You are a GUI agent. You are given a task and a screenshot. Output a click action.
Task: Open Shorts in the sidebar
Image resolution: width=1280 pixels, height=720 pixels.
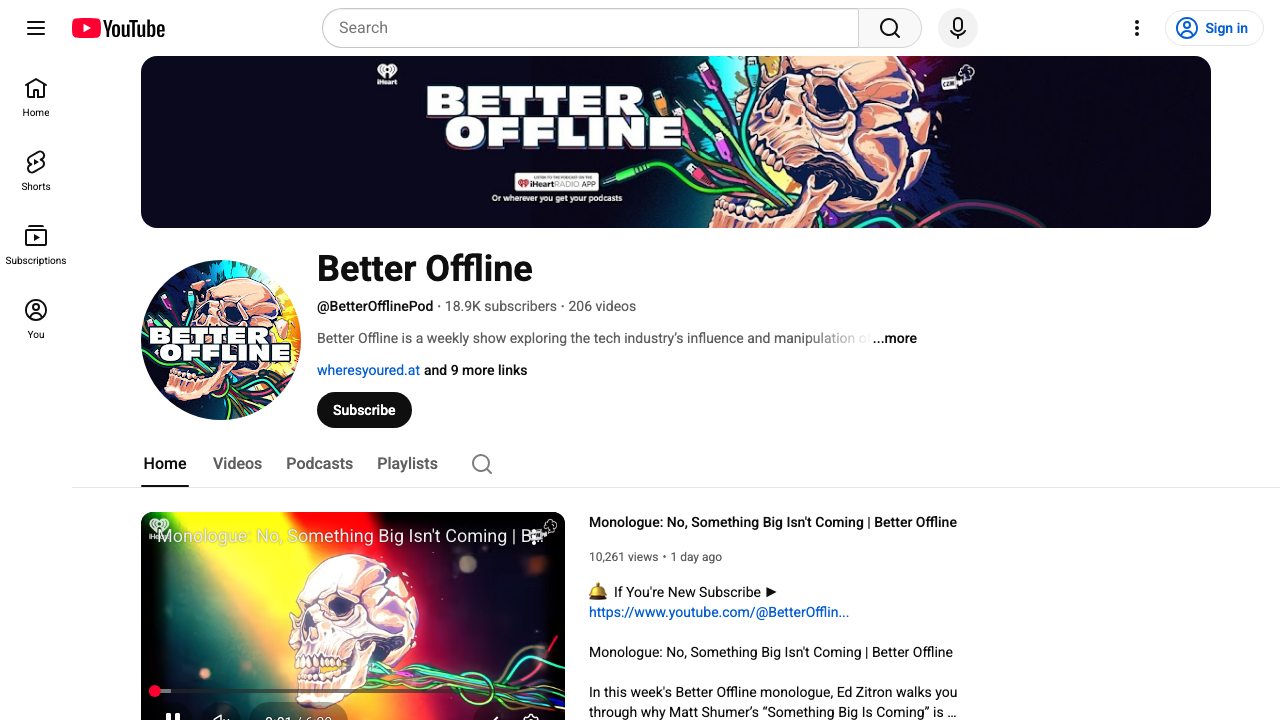(36, 171)
